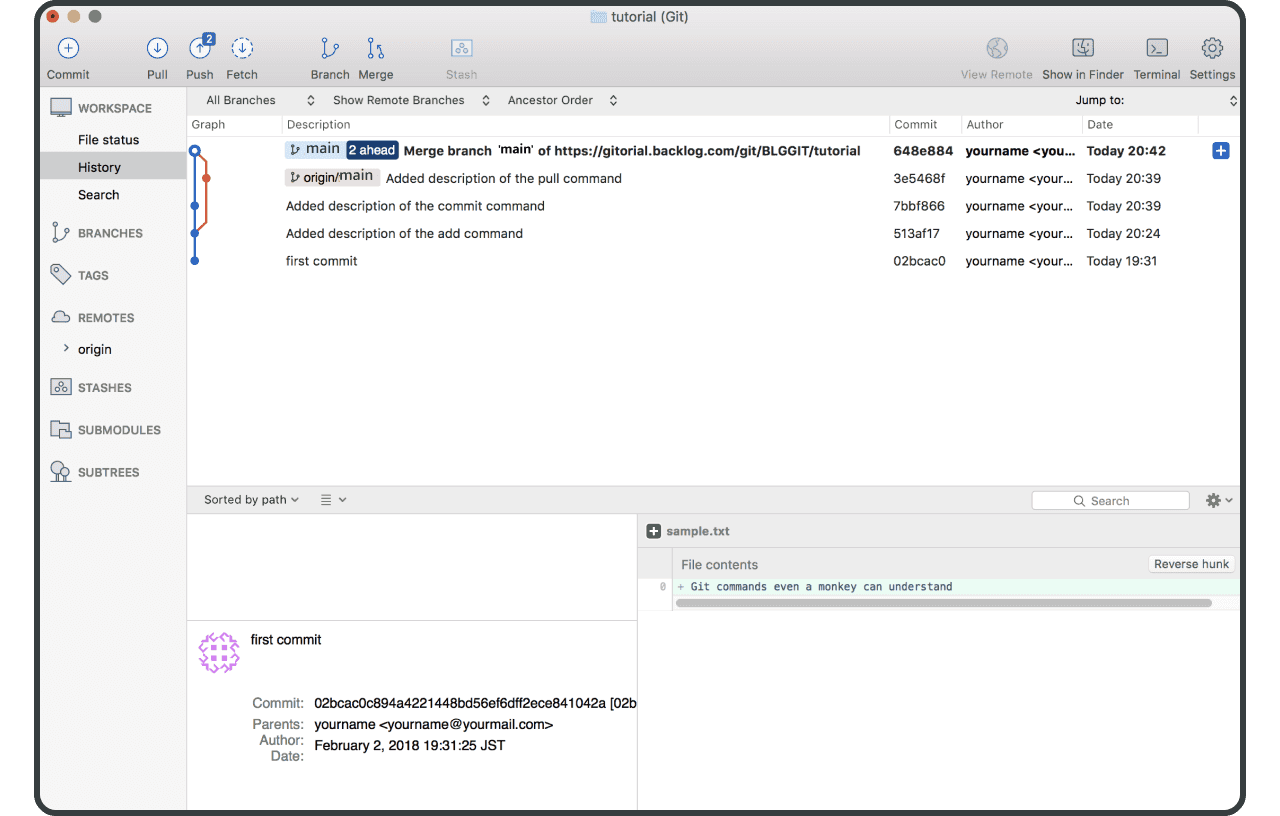The height and width of the screenshot is (816, 1280).
Task: Click the 'File contents' hunk header
Action: [719, 565]
